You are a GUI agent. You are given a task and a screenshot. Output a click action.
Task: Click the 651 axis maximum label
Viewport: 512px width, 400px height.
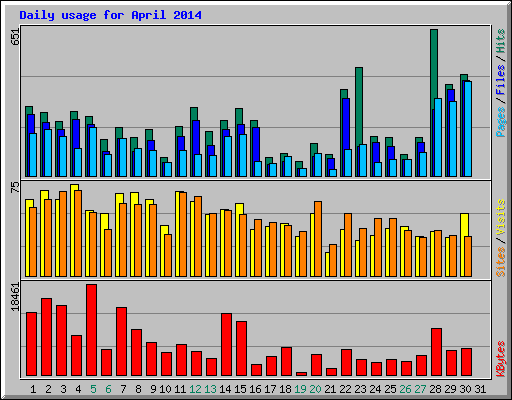click(x=15, y=36)
